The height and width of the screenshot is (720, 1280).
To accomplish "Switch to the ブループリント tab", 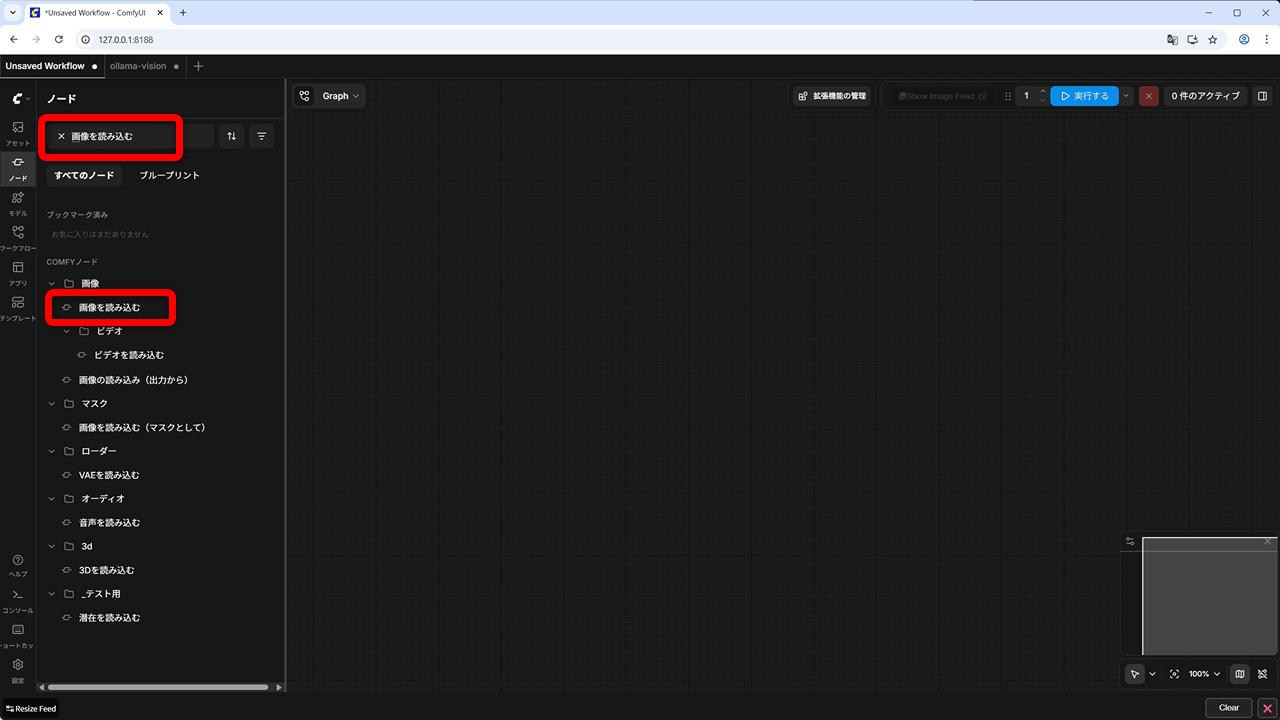I will (x=169, y=175).
